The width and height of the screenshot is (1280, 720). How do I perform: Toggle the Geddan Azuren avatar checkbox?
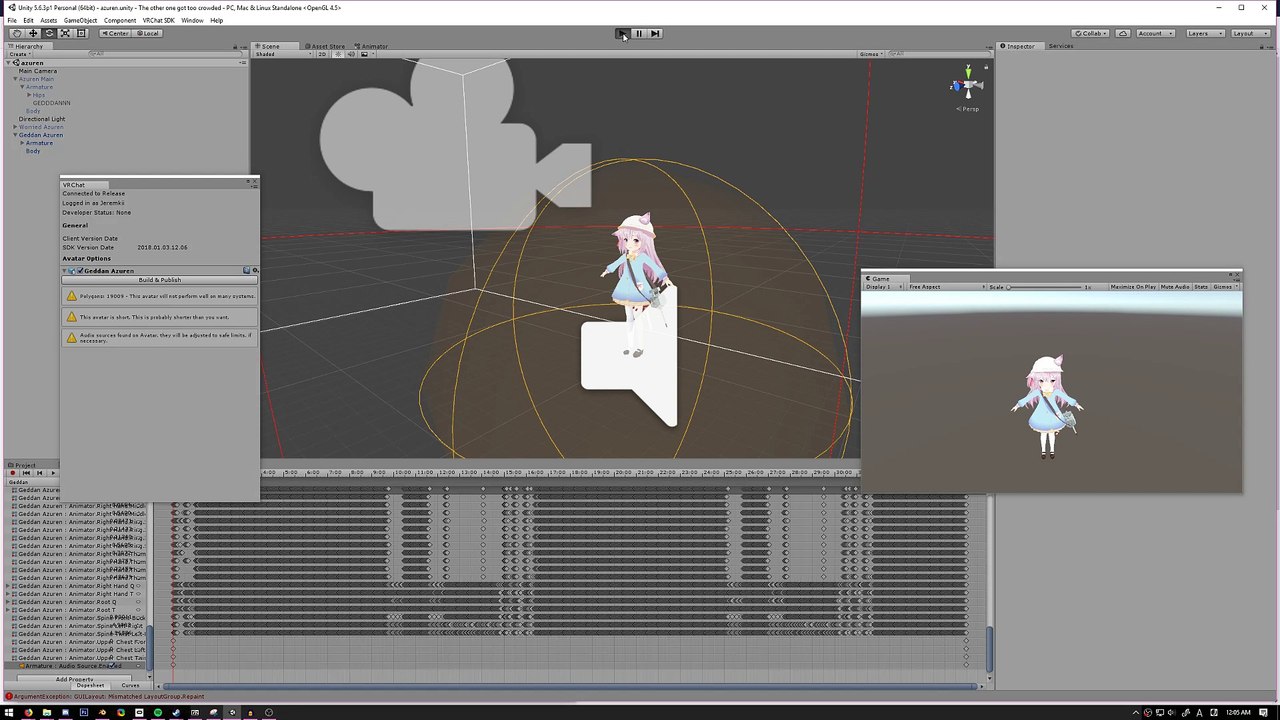80,271
